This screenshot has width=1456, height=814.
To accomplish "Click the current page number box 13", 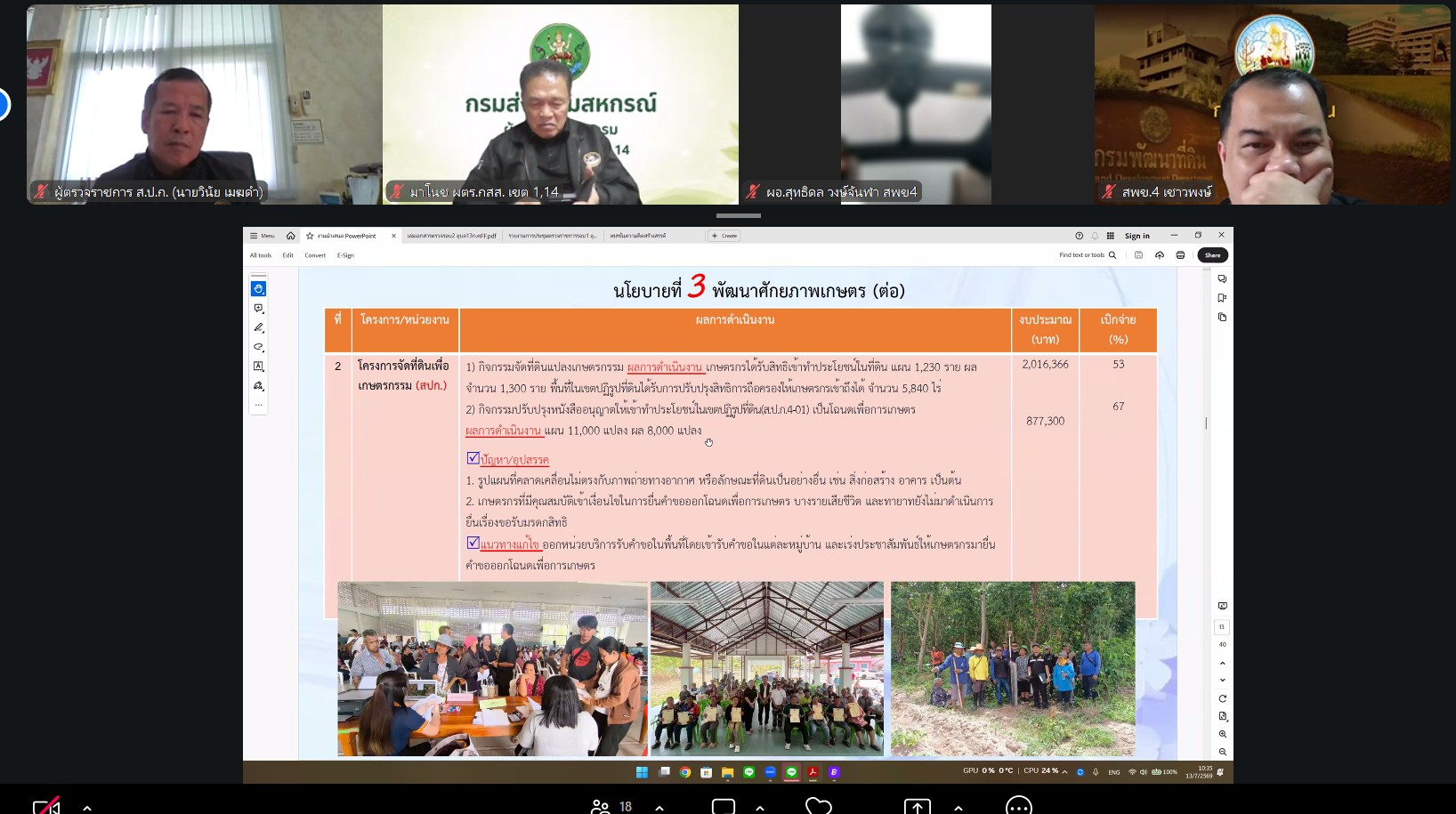I will pyautogui.click(x=1222, y=627).
